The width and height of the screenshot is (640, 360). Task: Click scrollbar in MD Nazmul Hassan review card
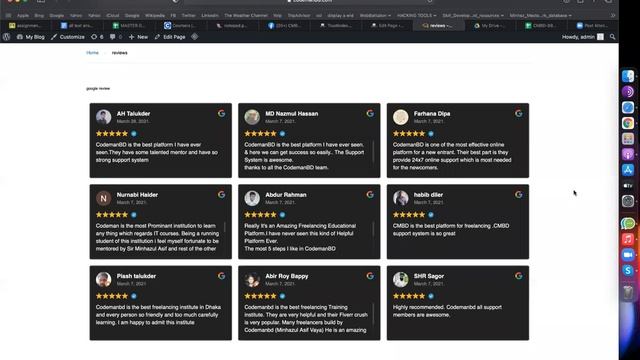coord(373,152)
